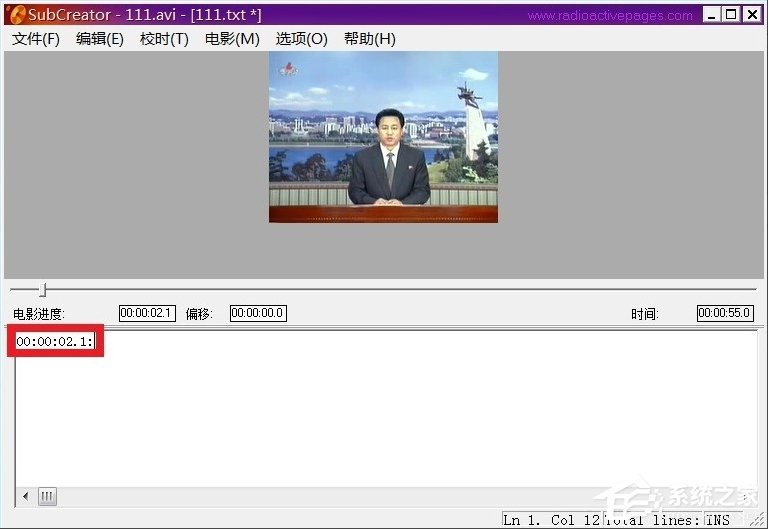Screen dimensions: 768x529
Task: Open the 选项(O) menu
Action: pyautogui.click(x=301, y=39)
